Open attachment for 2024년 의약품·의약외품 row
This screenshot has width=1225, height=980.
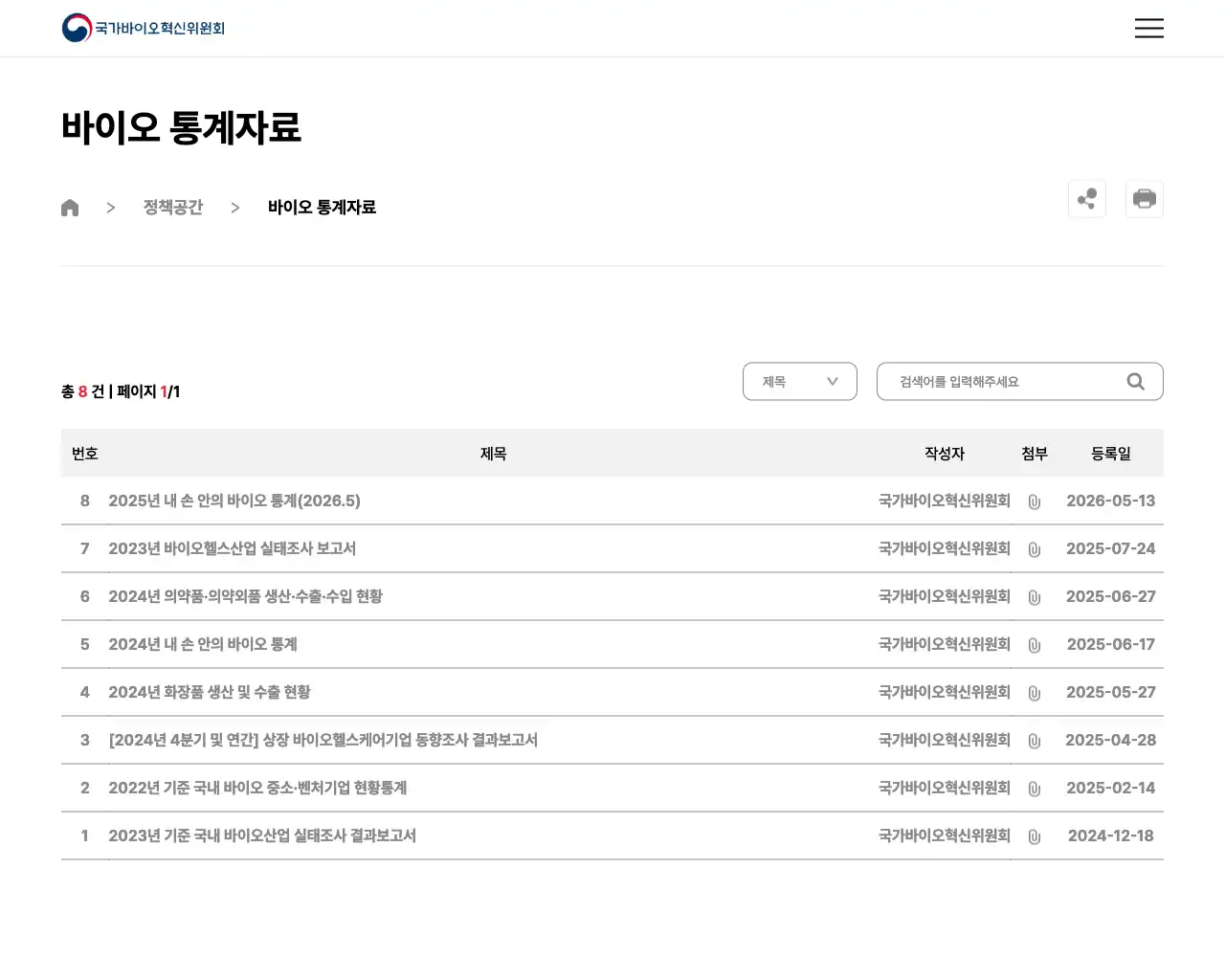[1035, 597]
